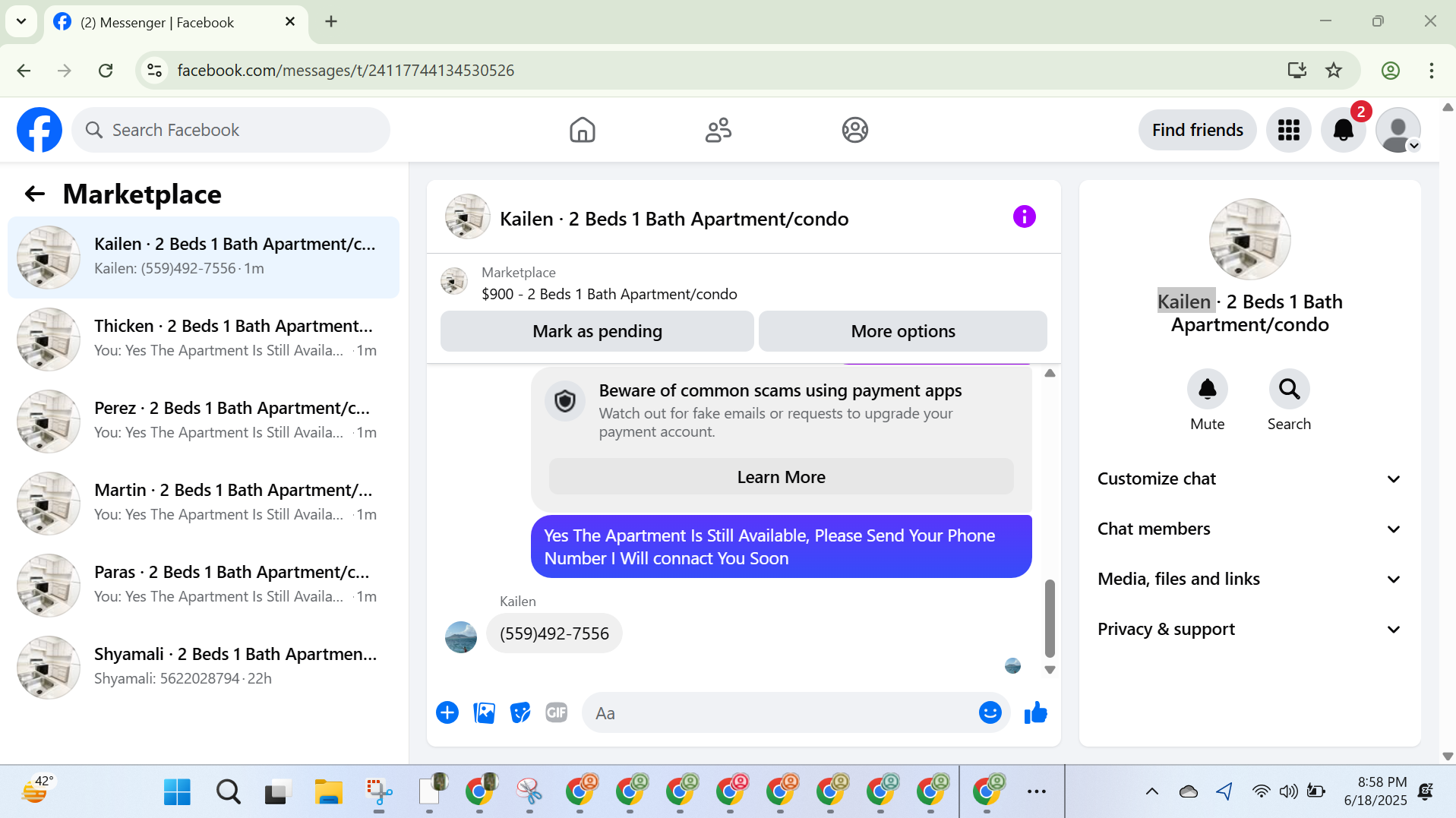The height and width of the screenshot is (818, 1456).
Task: Click the Mark as pending button
Action: [597, 331]
